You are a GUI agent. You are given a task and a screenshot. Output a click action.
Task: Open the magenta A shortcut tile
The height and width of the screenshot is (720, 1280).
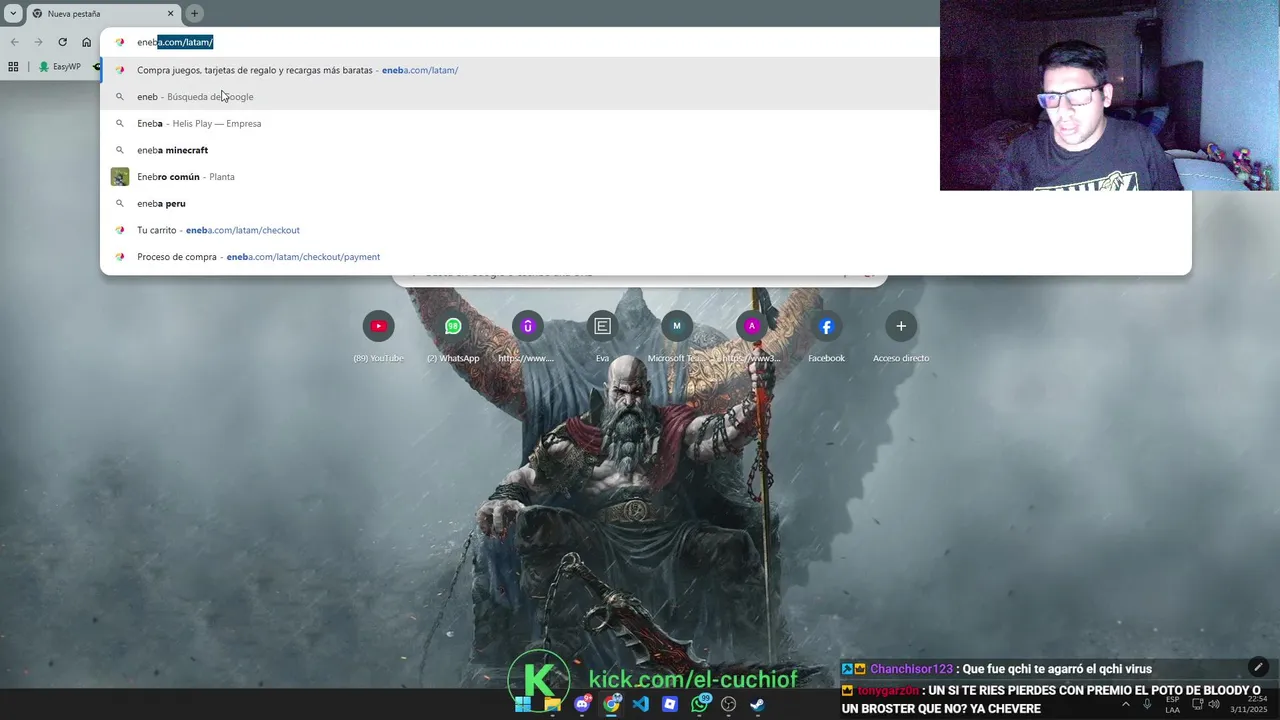click(751, 336)
